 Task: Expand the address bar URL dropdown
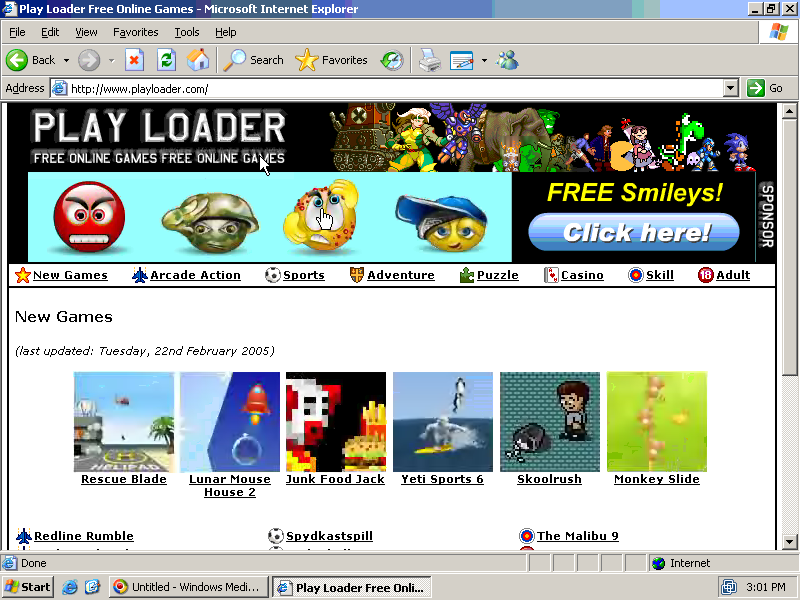[731, 88]
